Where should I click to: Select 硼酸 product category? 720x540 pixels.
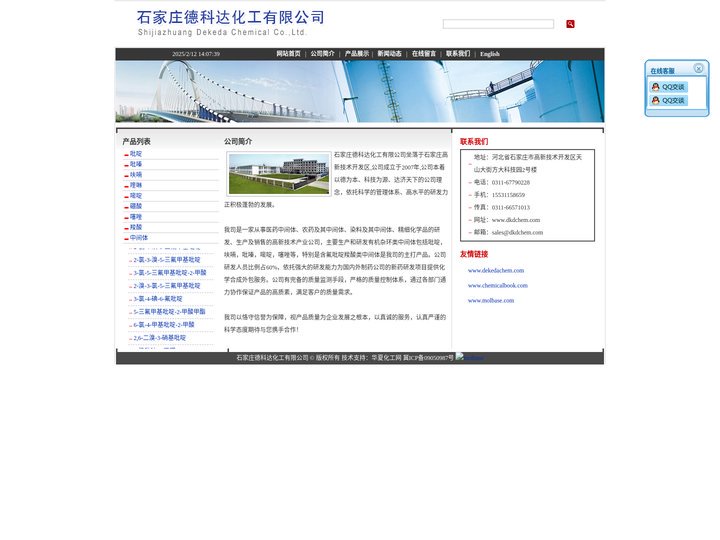point(136,206)
